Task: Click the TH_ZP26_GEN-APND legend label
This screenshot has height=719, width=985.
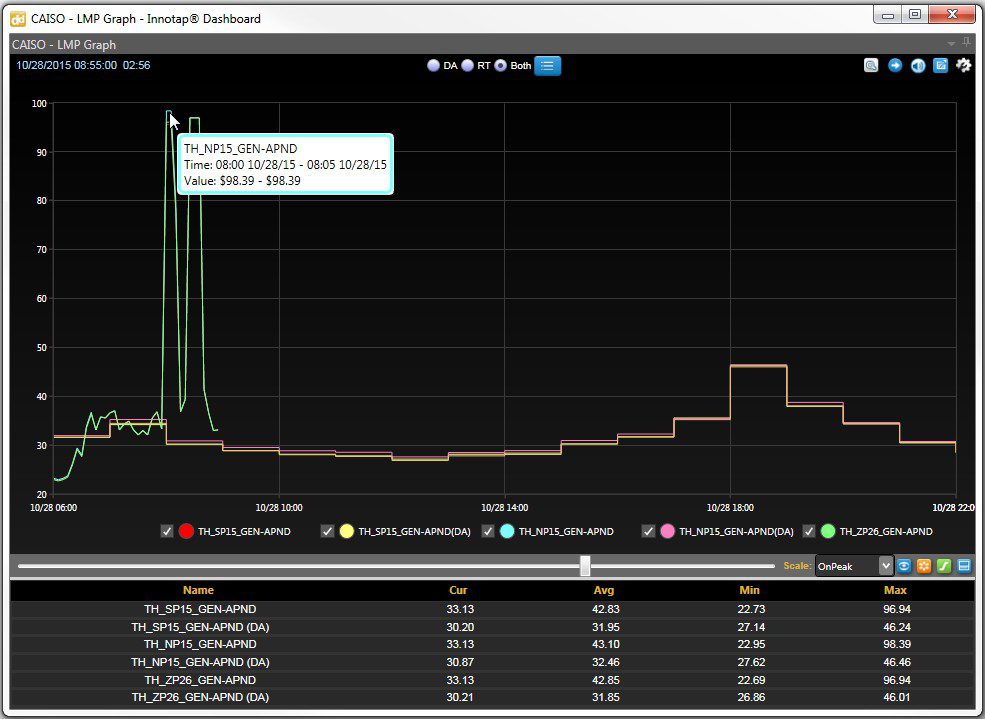Action: click(x=886, y=531)
